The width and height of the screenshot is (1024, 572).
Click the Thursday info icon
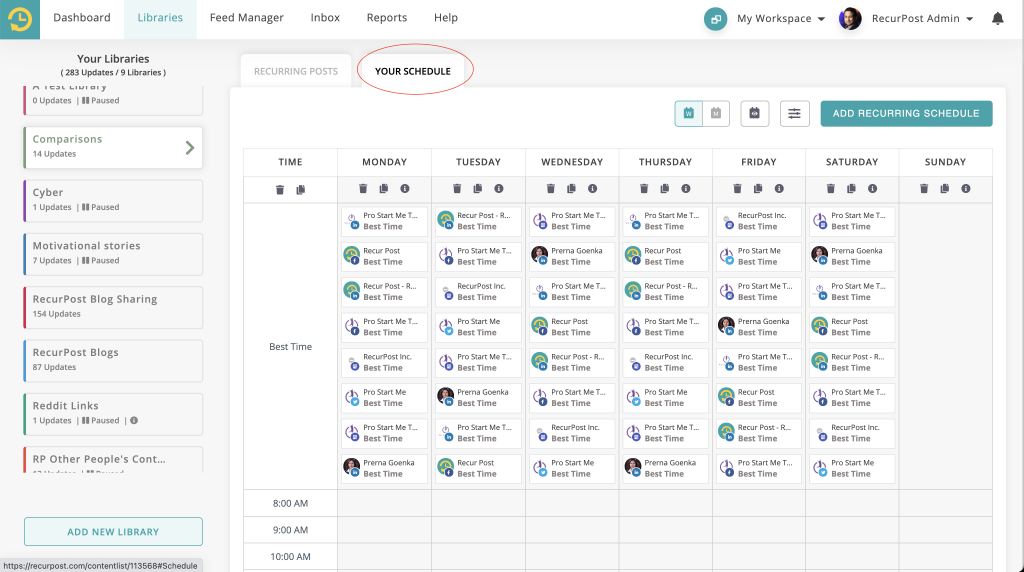[x=686, y=189]
